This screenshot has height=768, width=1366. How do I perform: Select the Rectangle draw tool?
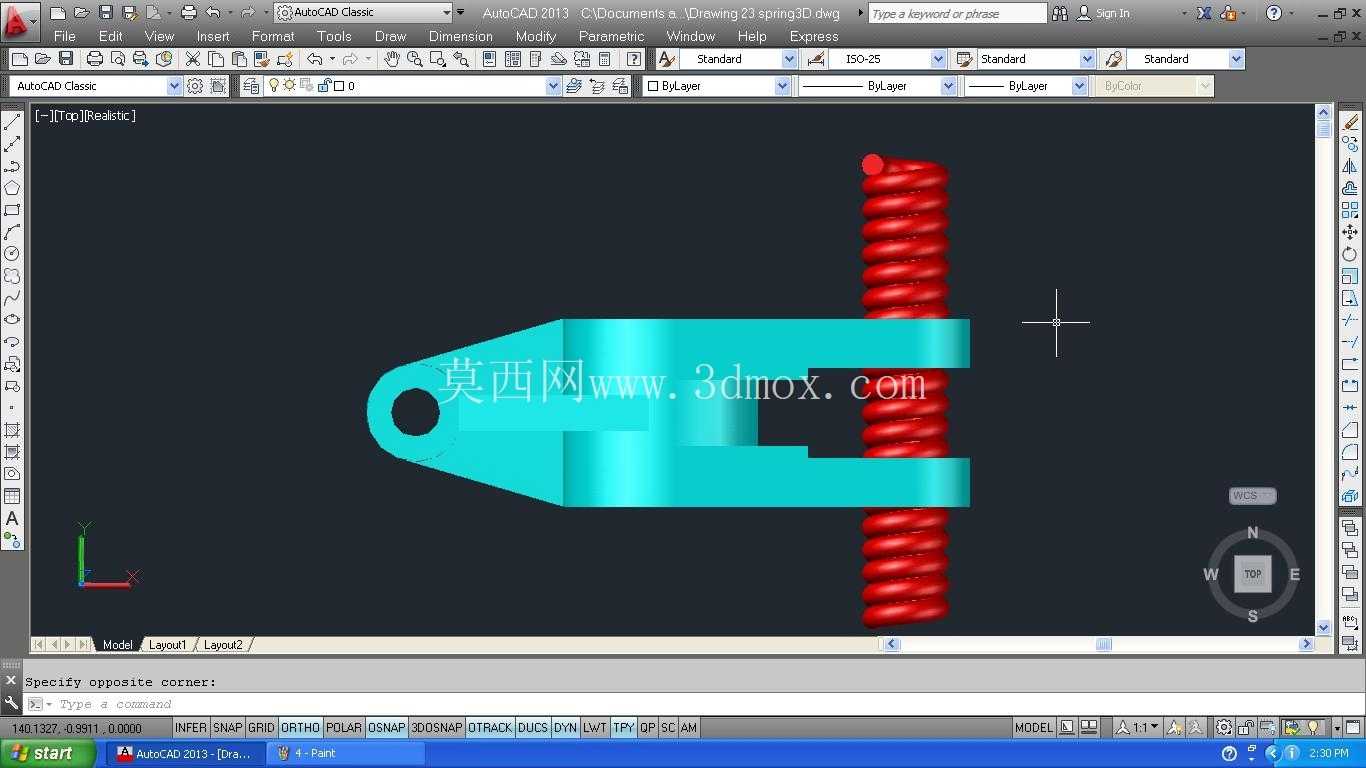tap(12, 210)
